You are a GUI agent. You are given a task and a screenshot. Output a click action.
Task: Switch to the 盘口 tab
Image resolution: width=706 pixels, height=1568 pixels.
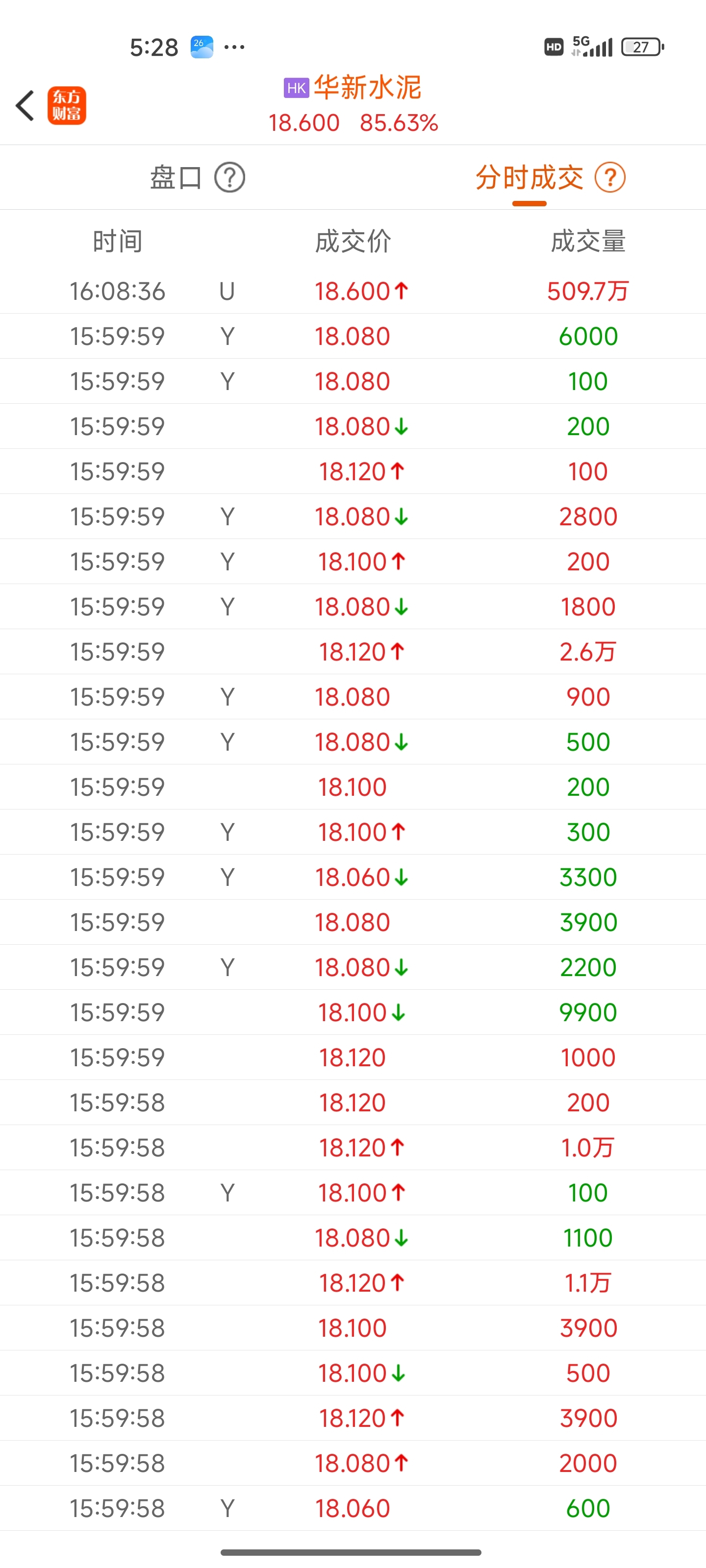click(176, 178)
